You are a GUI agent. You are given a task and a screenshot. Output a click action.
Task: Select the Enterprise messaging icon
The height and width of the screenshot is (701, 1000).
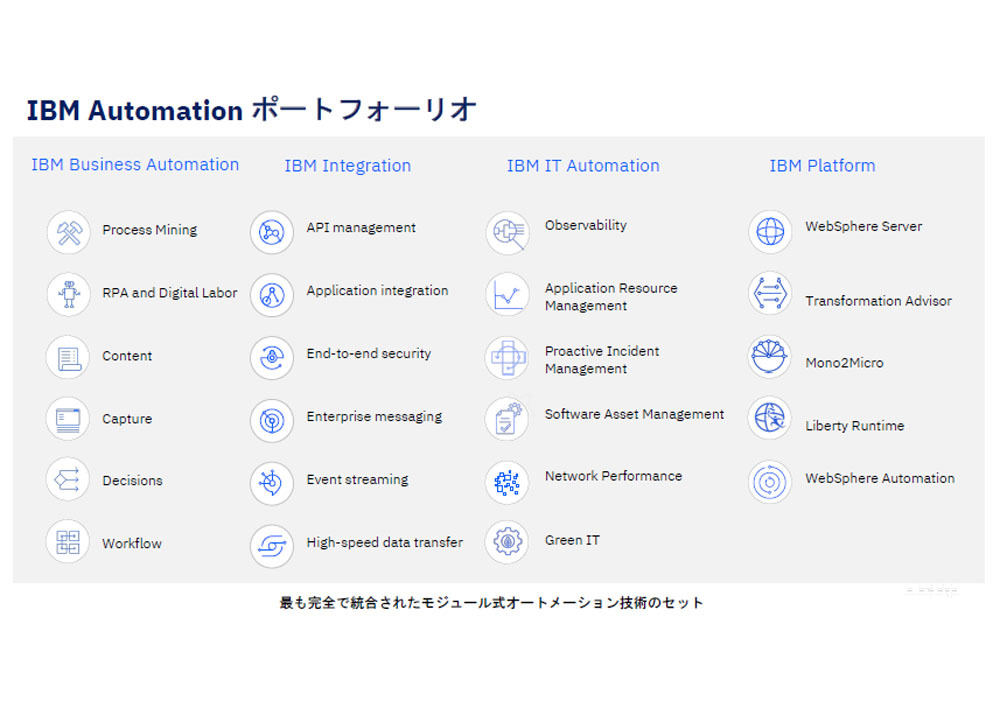tap(272, 421)
